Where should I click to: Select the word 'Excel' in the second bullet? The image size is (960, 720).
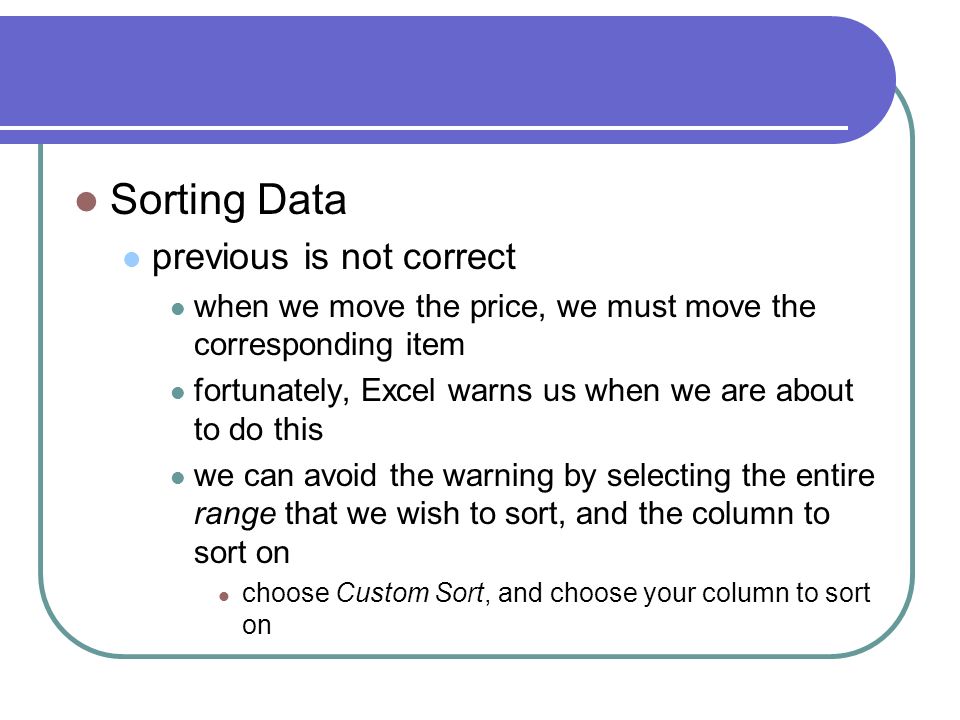397,391
